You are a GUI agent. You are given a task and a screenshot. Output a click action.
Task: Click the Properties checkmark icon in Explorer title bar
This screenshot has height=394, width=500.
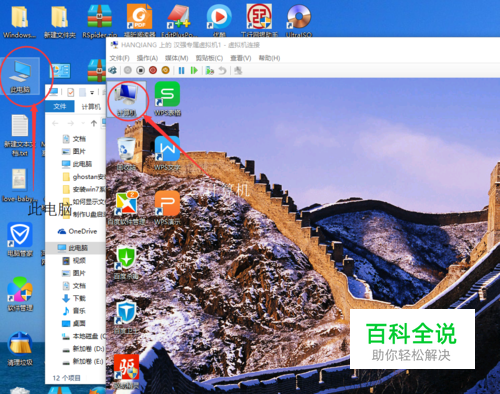pyautogui.click(x=70, y=92)
